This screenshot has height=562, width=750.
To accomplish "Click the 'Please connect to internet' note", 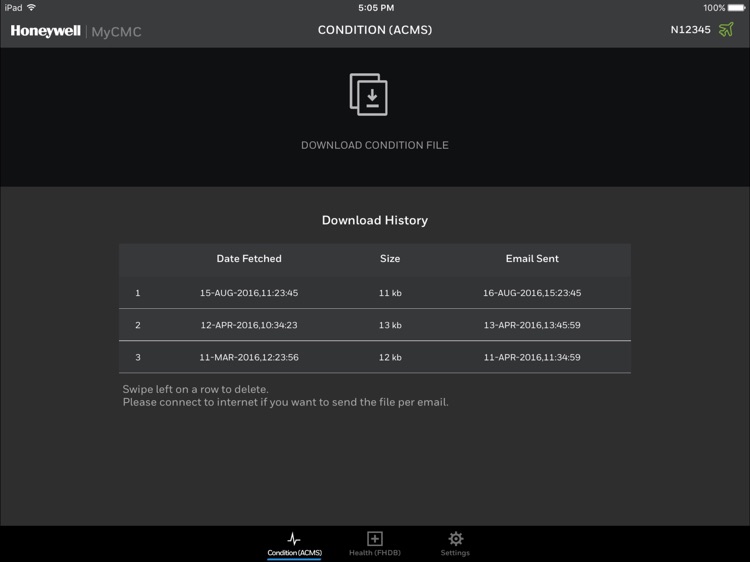I will click(x=286, y=402).
